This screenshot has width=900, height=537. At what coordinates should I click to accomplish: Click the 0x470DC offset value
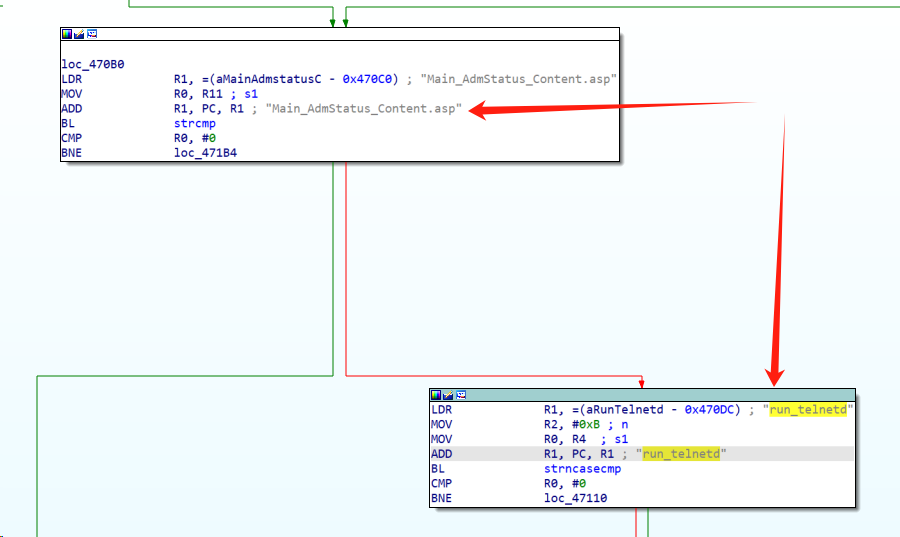click(709, 410)
